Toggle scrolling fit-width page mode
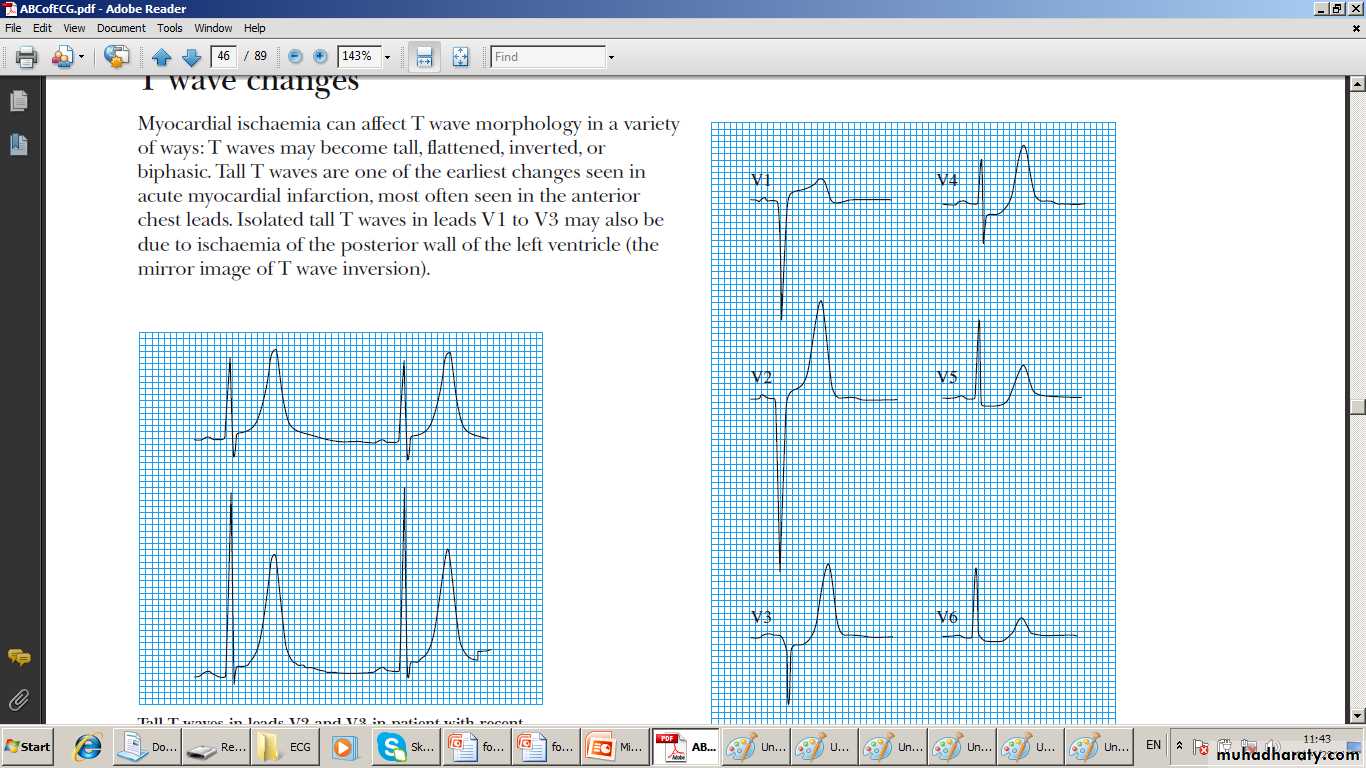 (x=425, y=57)
